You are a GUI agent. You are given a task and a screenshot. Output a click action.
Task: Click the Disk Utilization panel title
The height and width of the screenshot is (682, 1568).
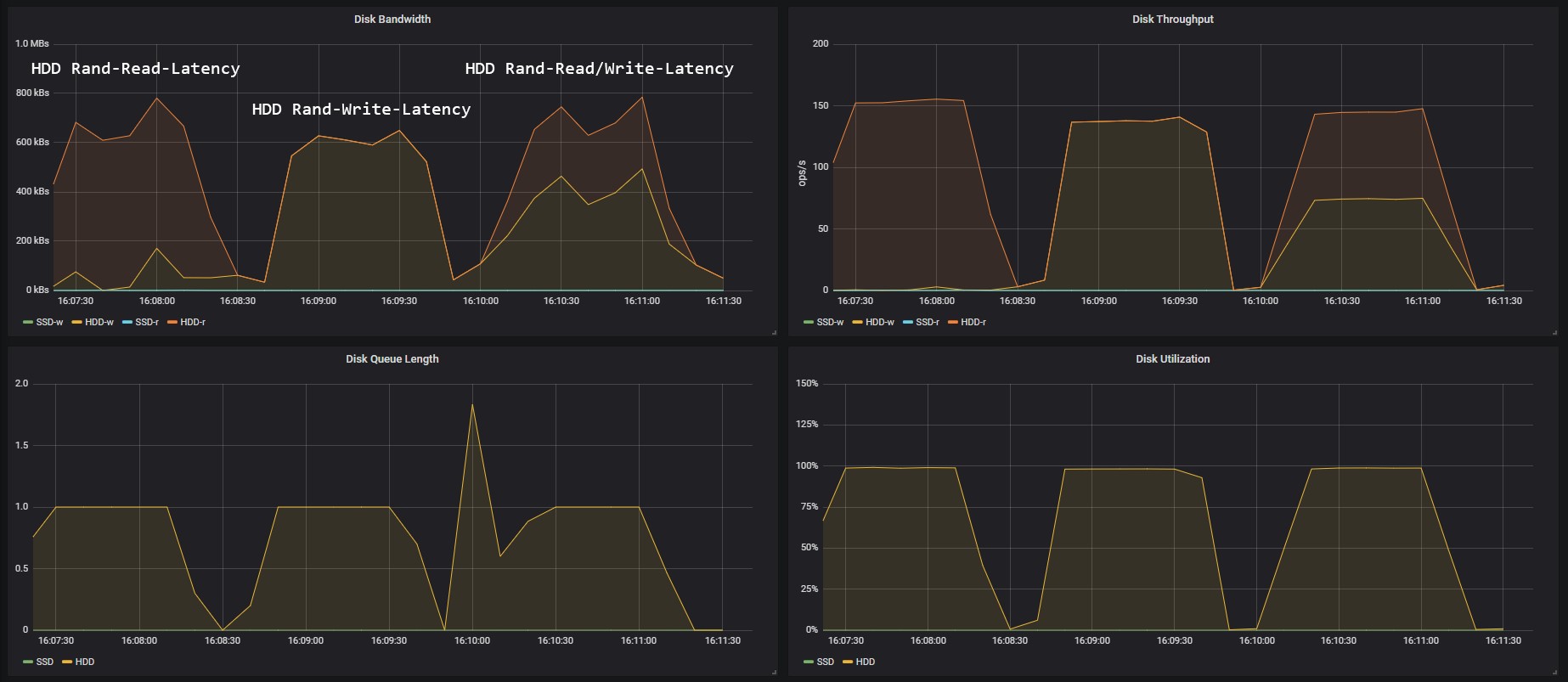point(1172,359)
